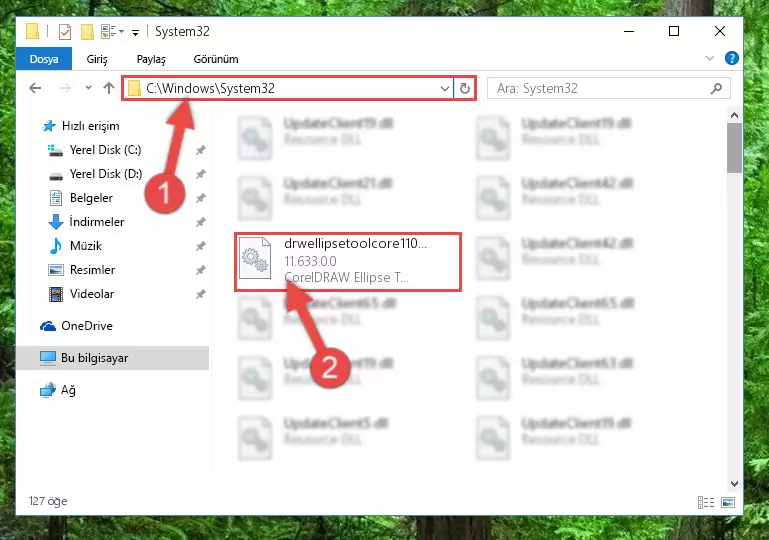Click the search magnifier icon
The width and height of the screenshot is (769, 540).
tap(716, 88)
